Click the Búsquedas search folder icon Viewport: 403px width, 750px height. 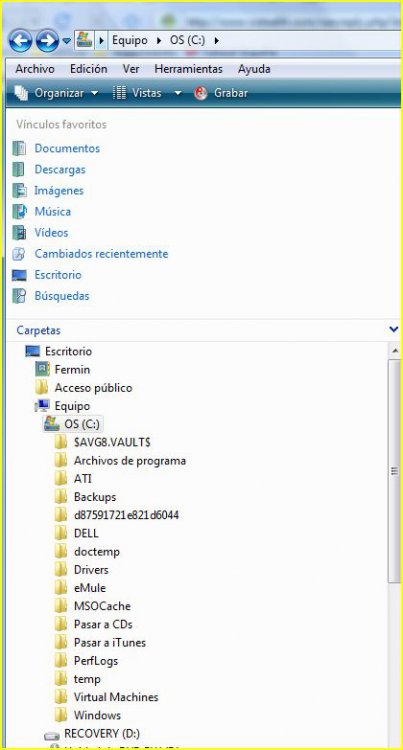click(19, 296)
